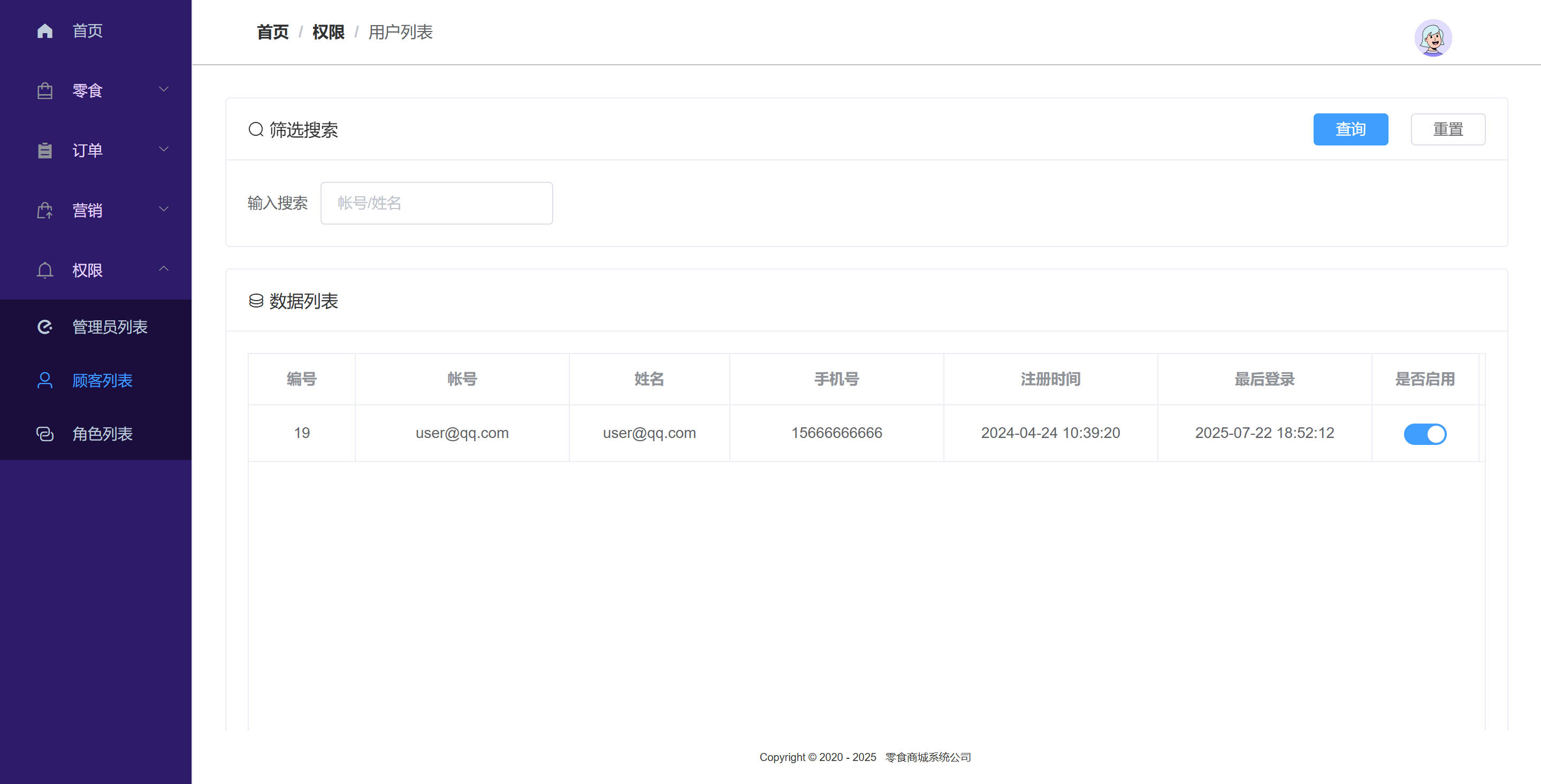1541x784 pixels.
Task: Click the clipboard icon beside 订单
Action: [45, 150]
